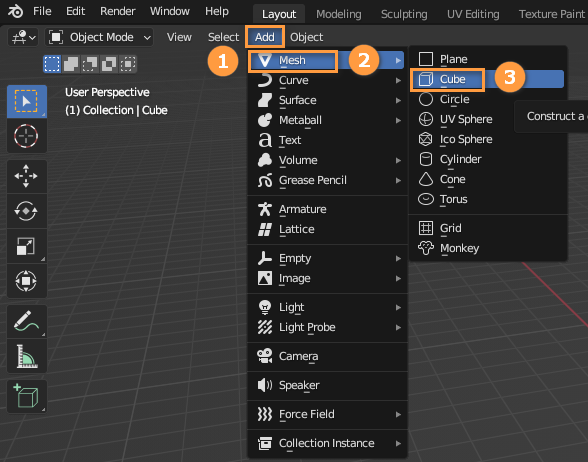This screenshot has width=588, height=462.
Task: Expand the Empty submenu
Action: (x=327, y=258)
